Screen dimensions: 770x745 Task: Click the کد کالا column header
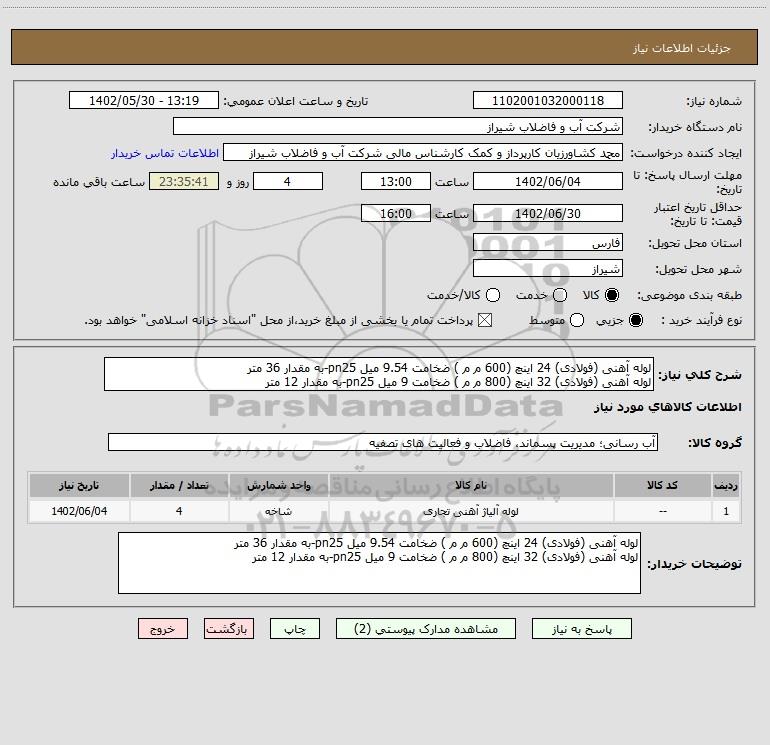[x=662, y=485]
